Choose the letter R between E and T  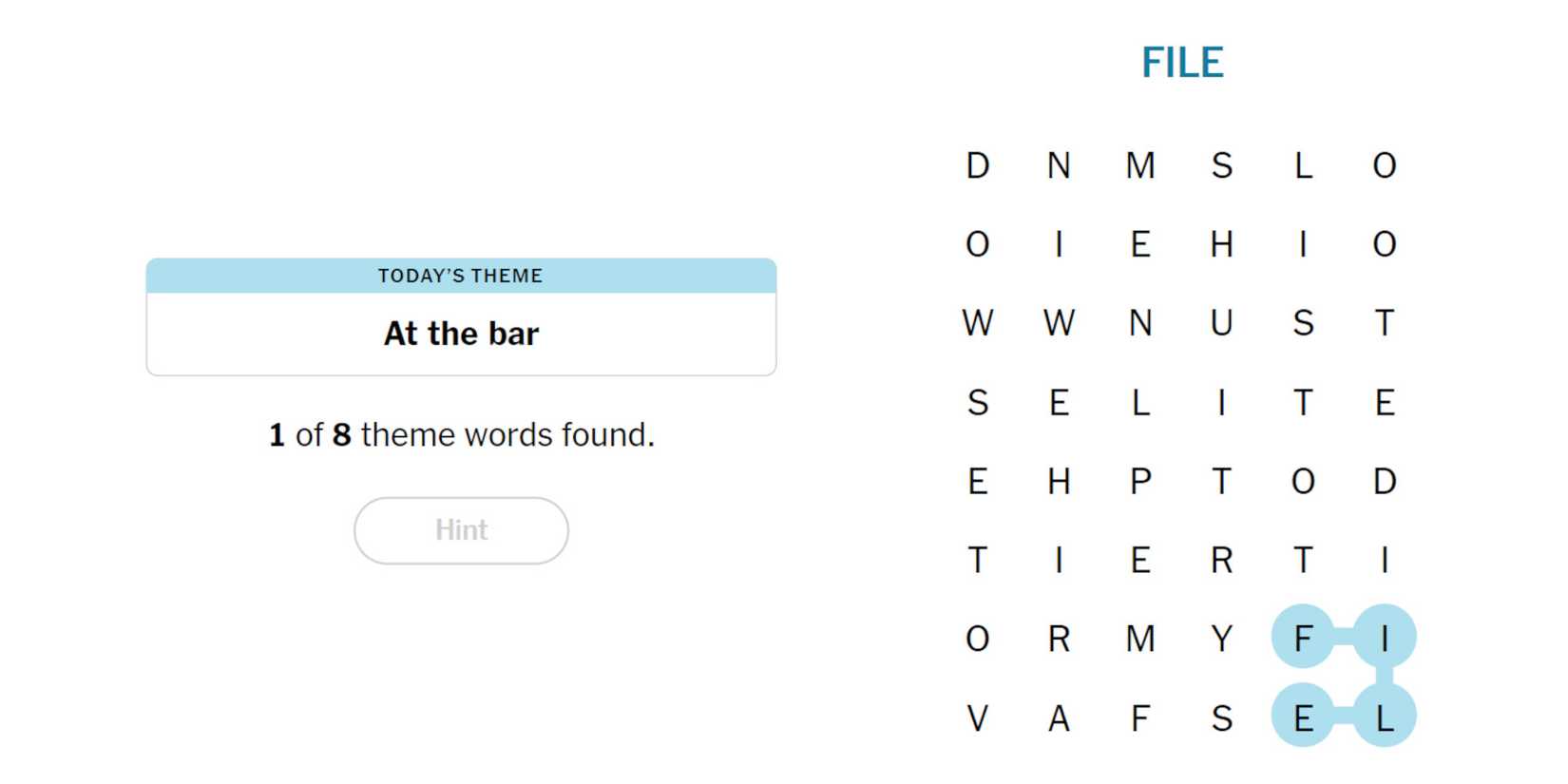[1221, 561]
